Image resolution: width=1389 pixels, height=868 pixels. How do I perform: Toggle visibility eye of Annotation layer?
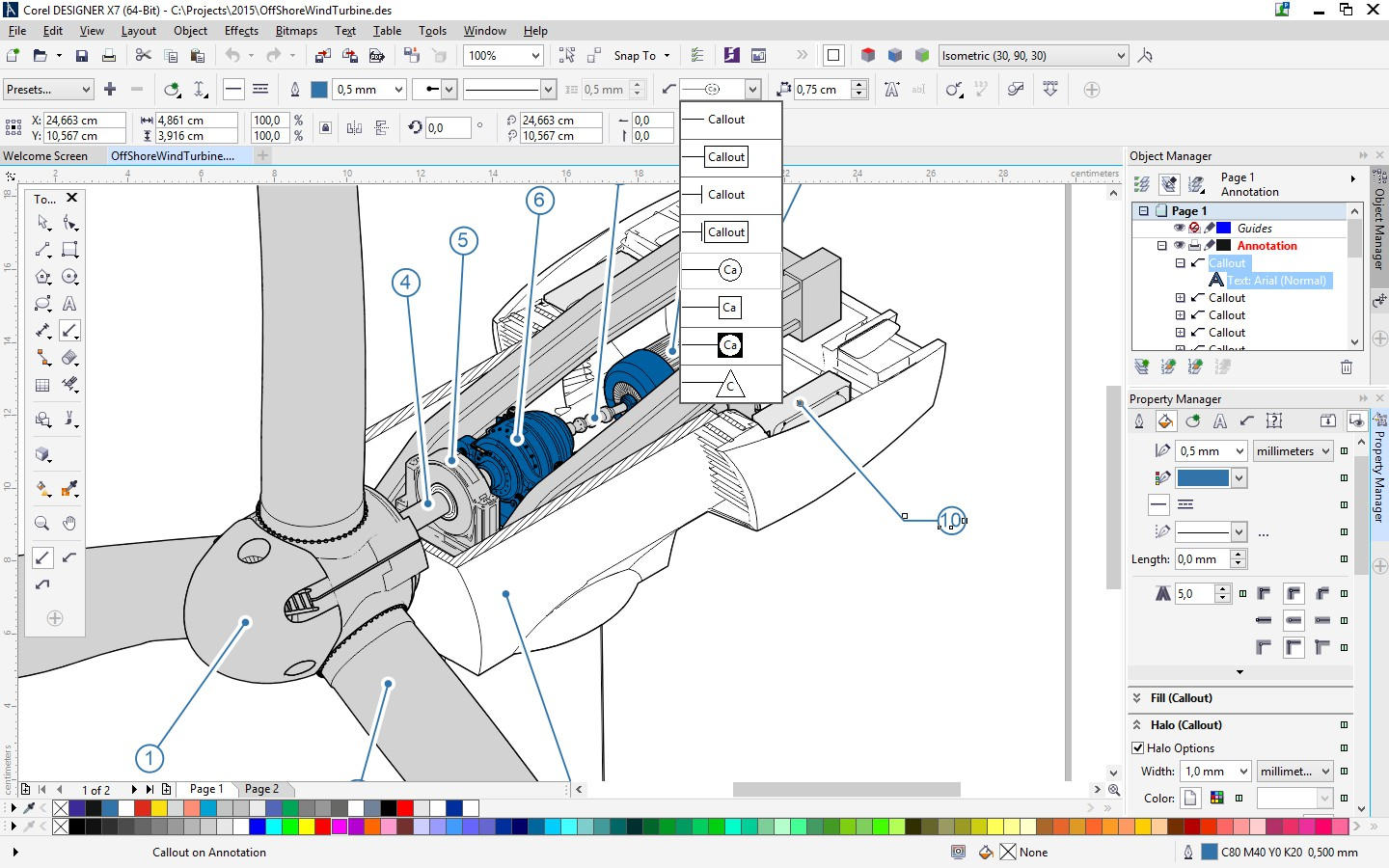[1179, 246]
